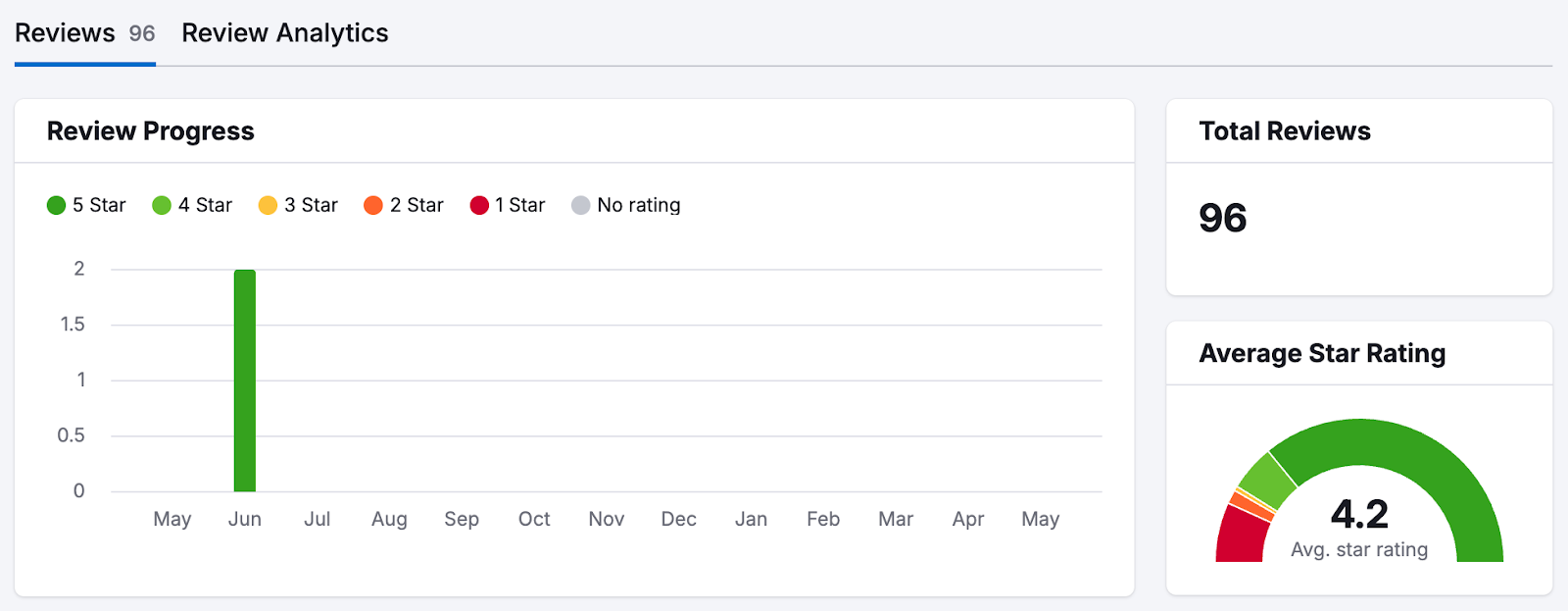The height and width of the screenshot is (611, 1568).
Task: Toggle the 3 Star series visibility
Action: pyautogui.click(x=298, y=205)
